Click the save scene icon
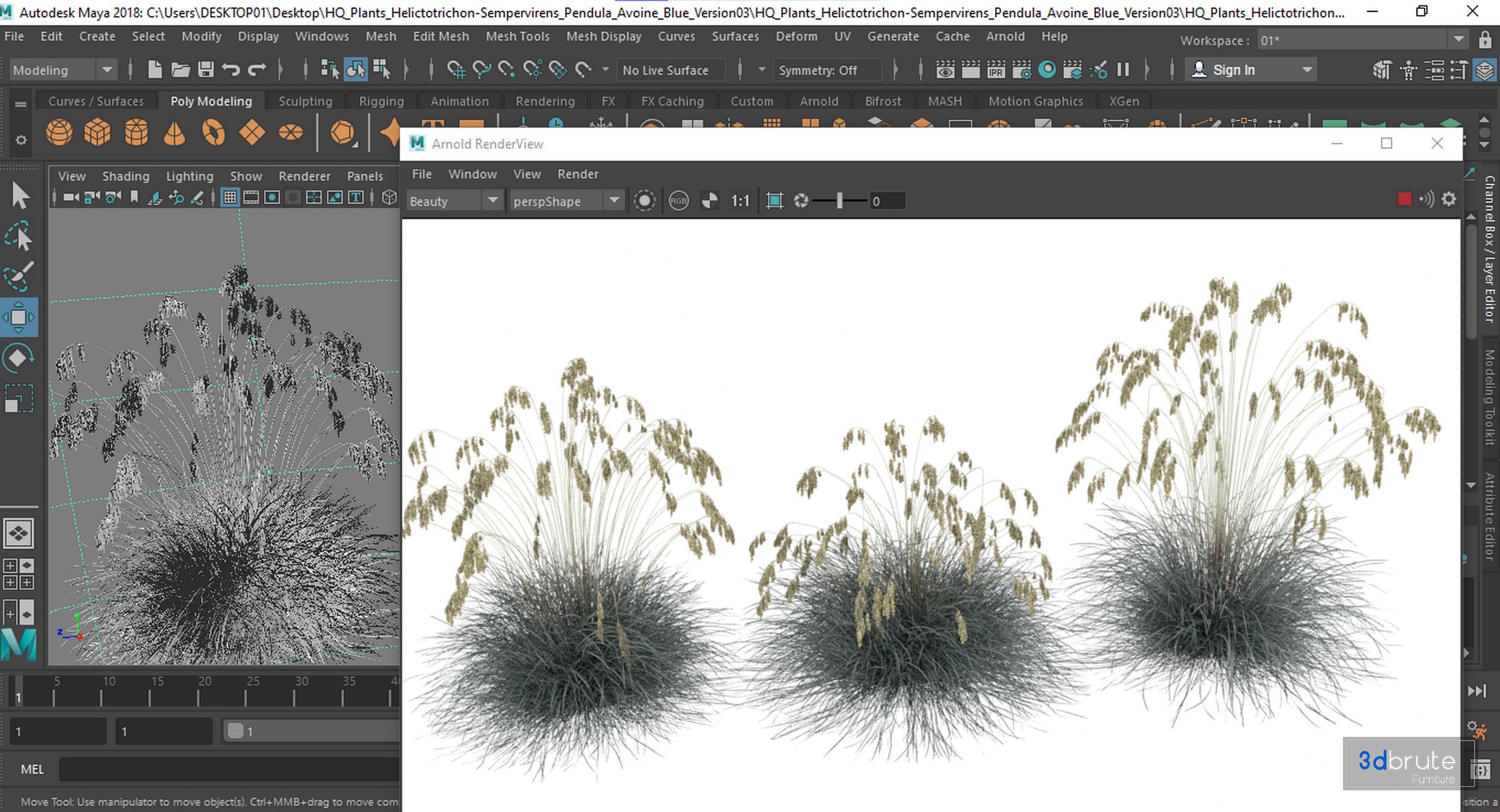Image resolution: width=1500 pixels, height=812 pixels. (206, 70)
